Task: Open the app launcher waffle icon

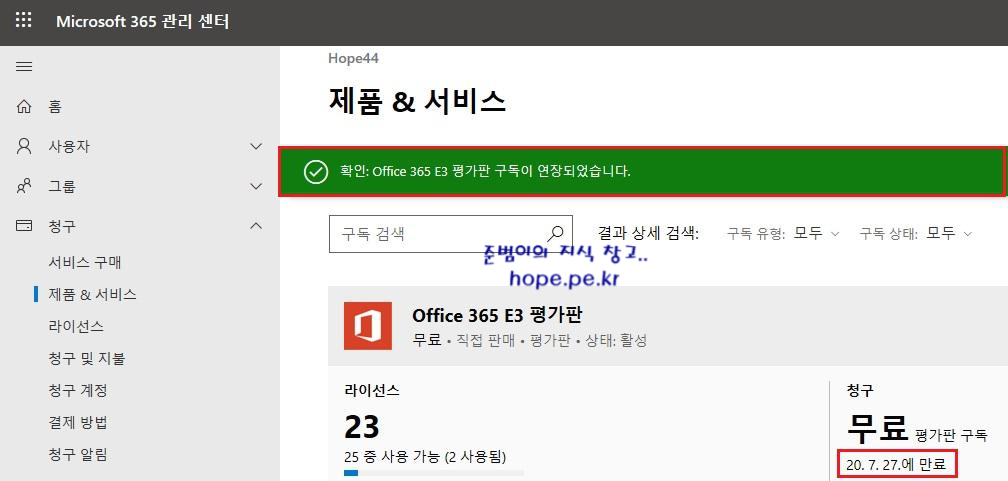Action: click(23, 21)
